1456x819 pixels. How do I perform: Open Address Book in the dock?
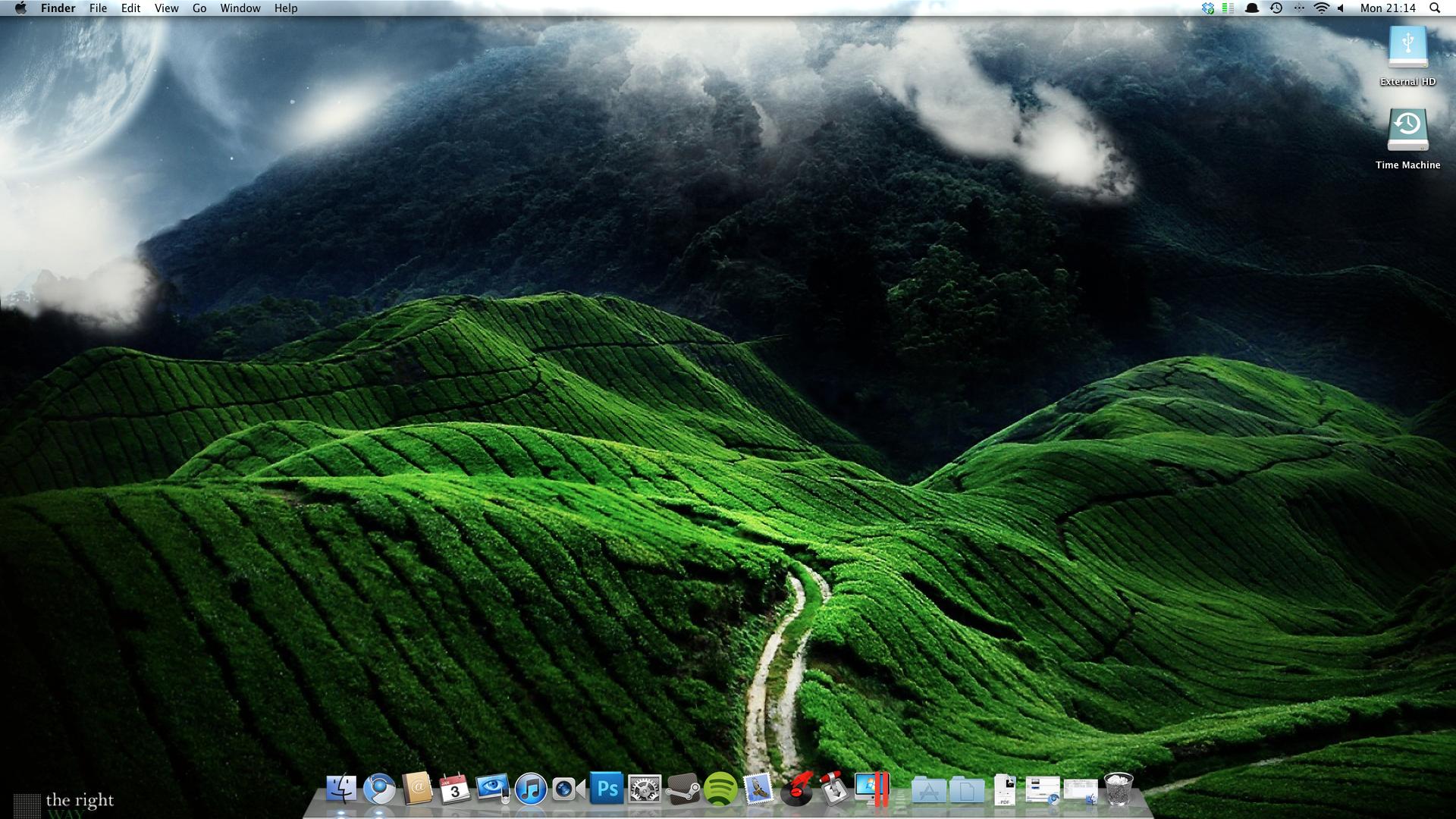pos(417,789)
